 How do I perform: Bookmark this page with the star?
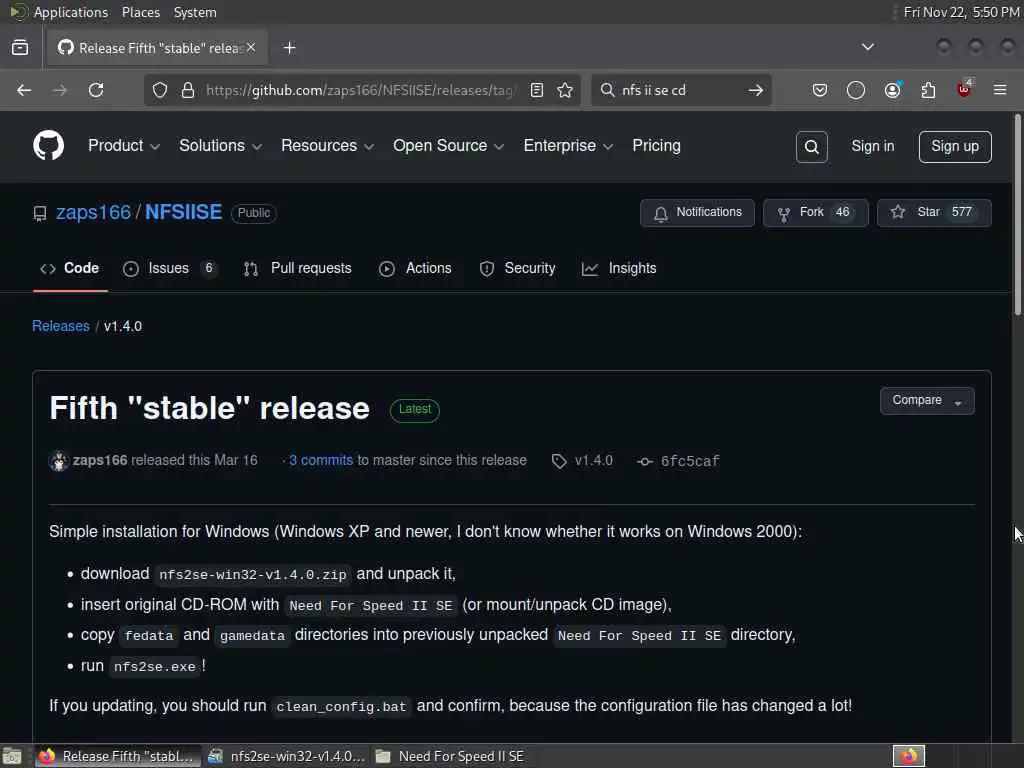point(565,90)
